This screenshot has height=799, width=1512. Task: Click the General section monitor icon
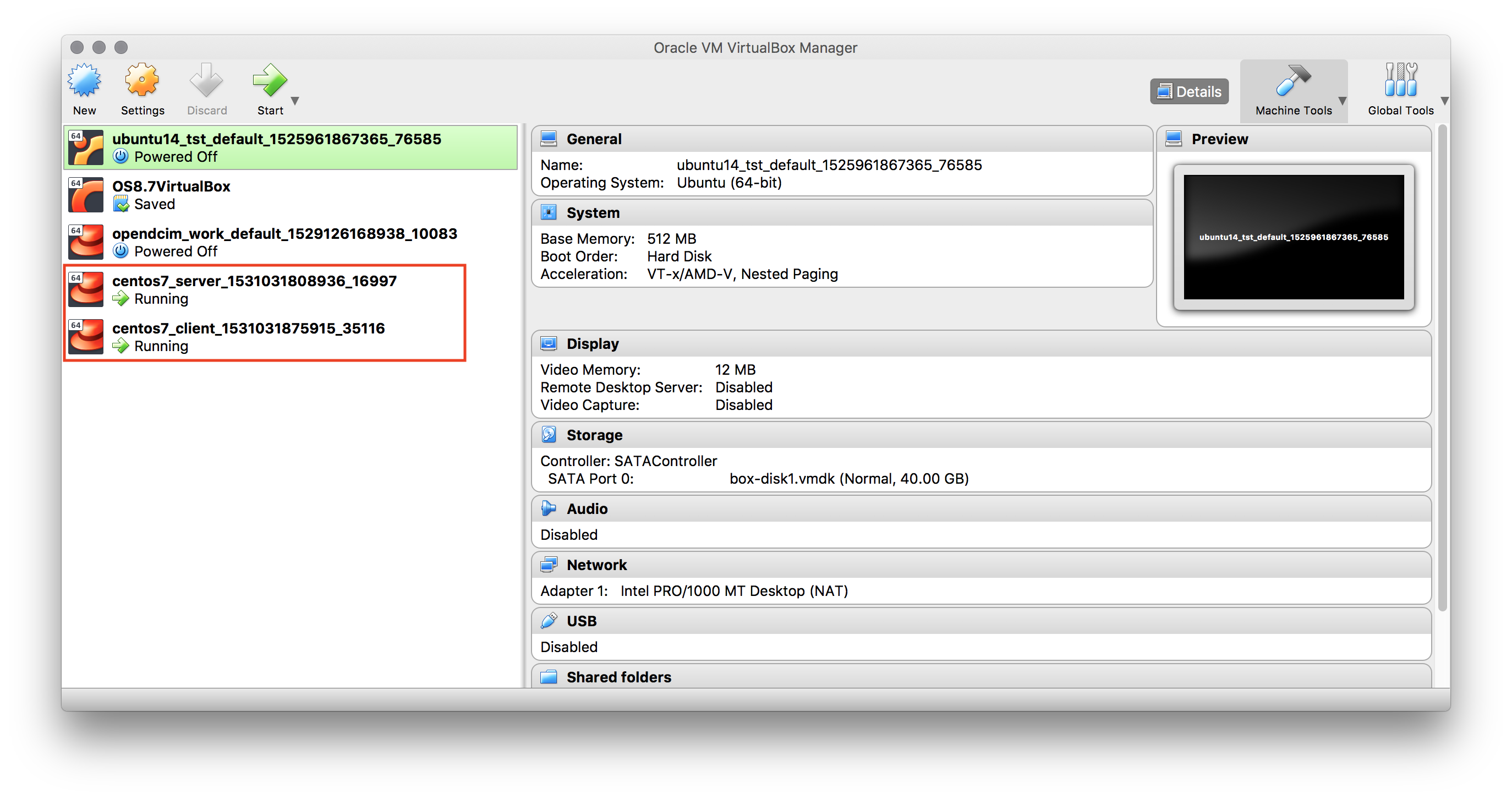pos(548,139)
